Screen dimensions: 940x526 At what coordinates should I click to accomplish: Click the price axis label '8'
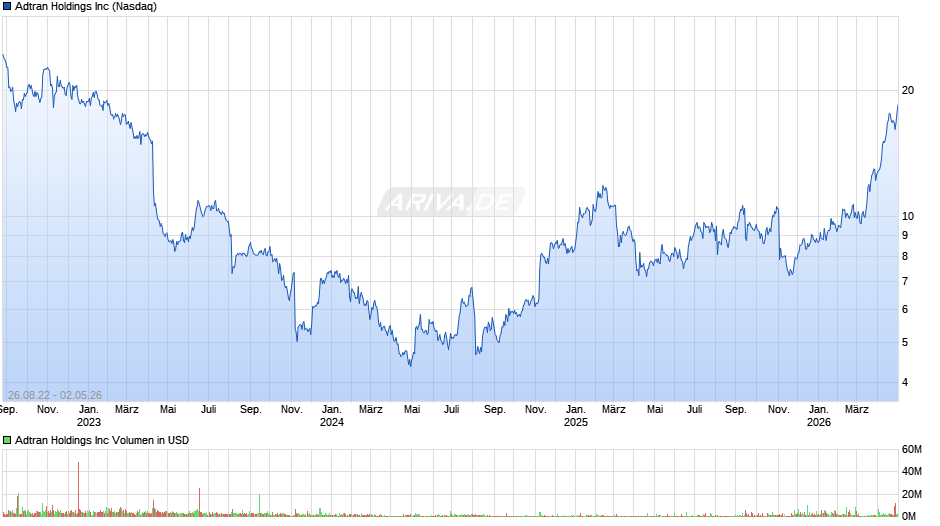[905, 257]
